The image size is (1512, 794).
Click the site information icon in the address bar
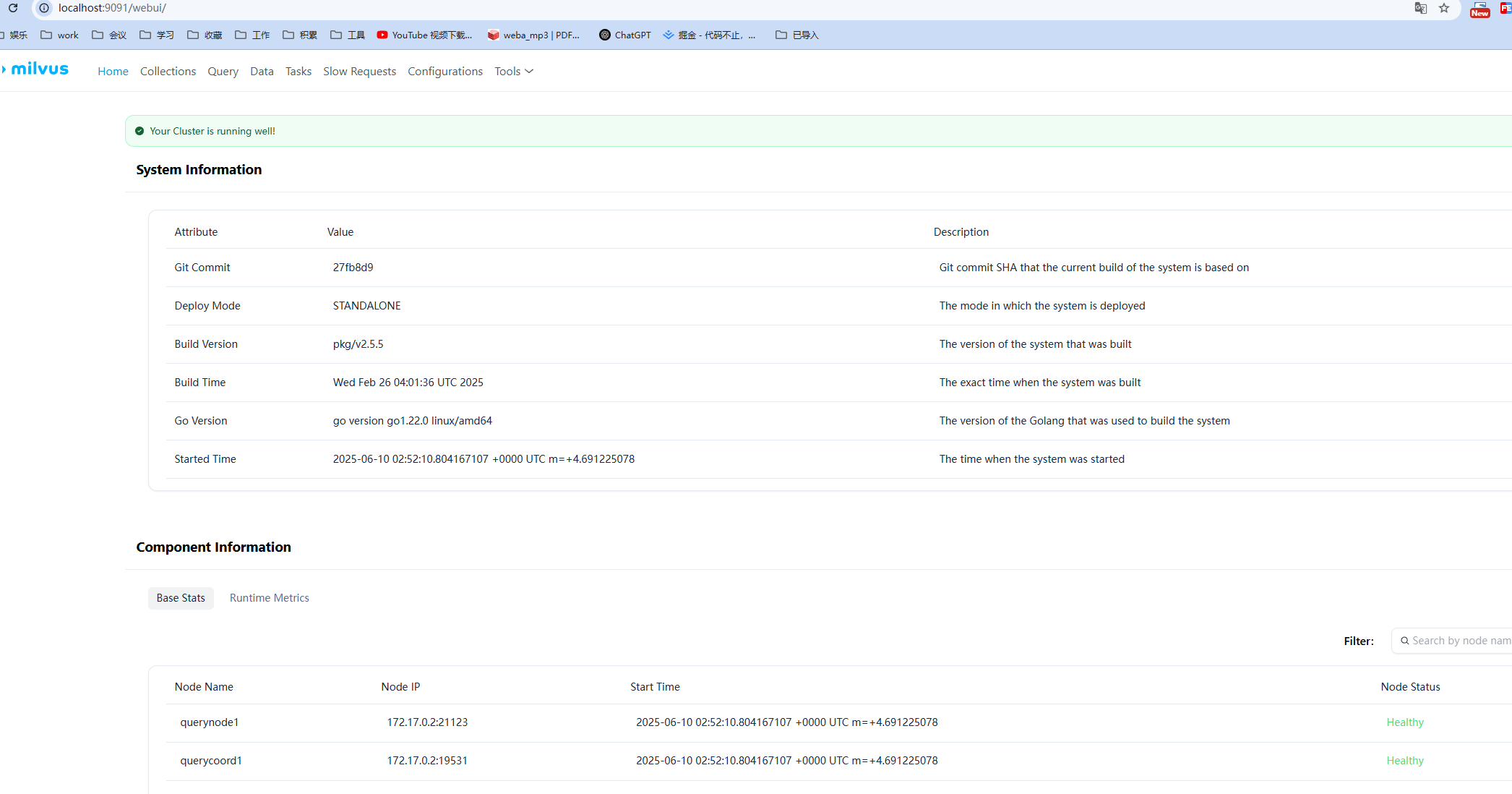tap(44, 8)
